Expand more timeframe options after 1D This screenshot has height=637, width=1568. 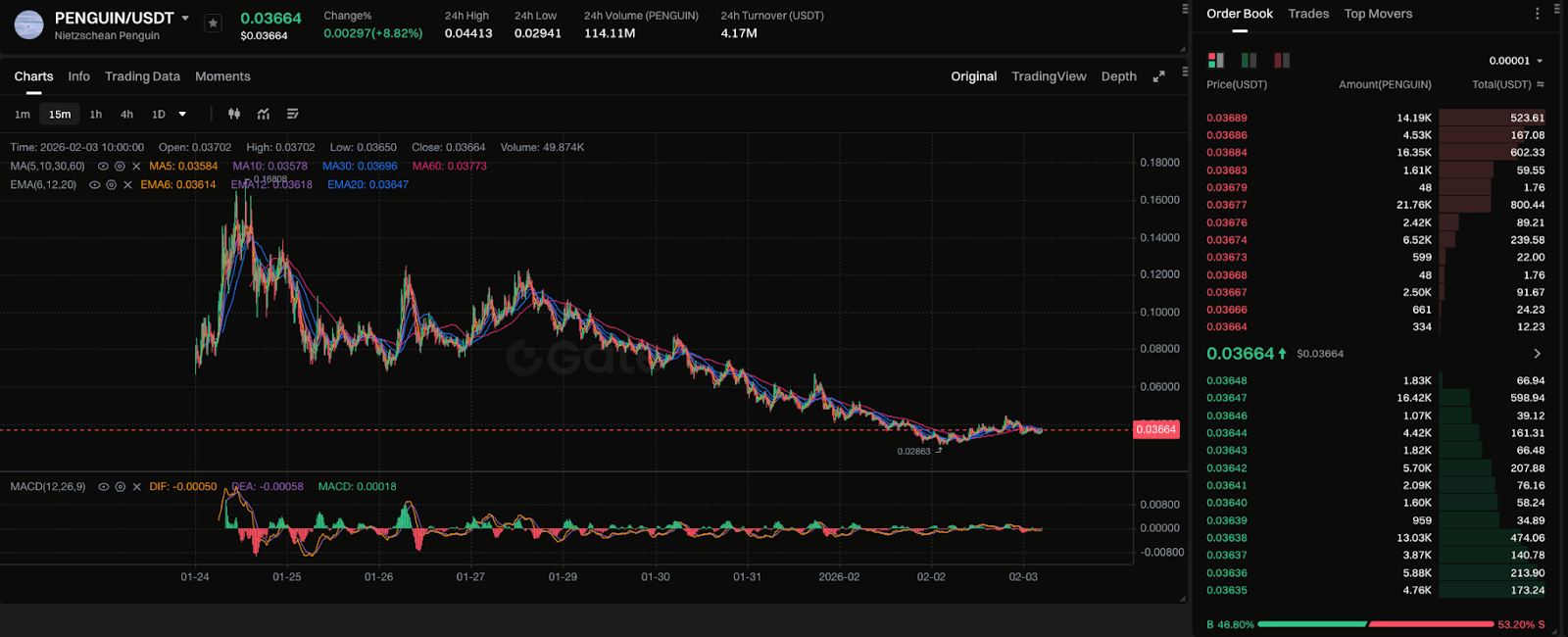click(x=182, y=115)
